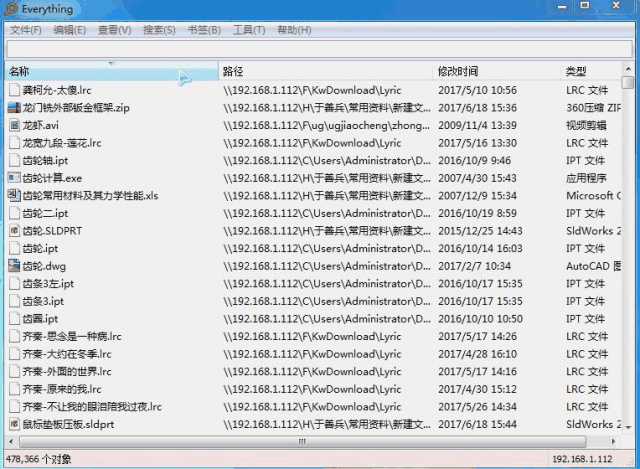Click date 2007/12/9 15:34
The width and height of the screenshot is (640, 469).
pyautogui.click(x=478, y=196)
